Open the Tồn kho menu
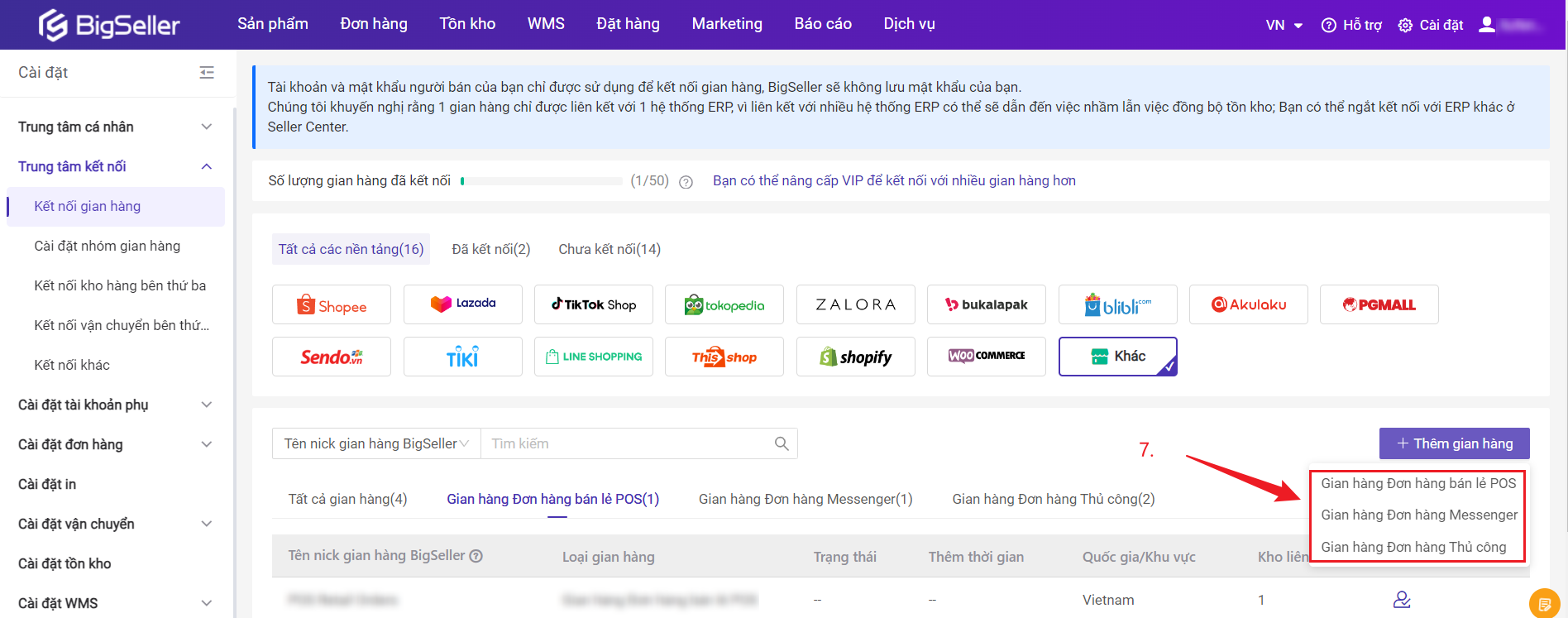Viewport: 1568px width, 618px height. click(x=467, y=24)
